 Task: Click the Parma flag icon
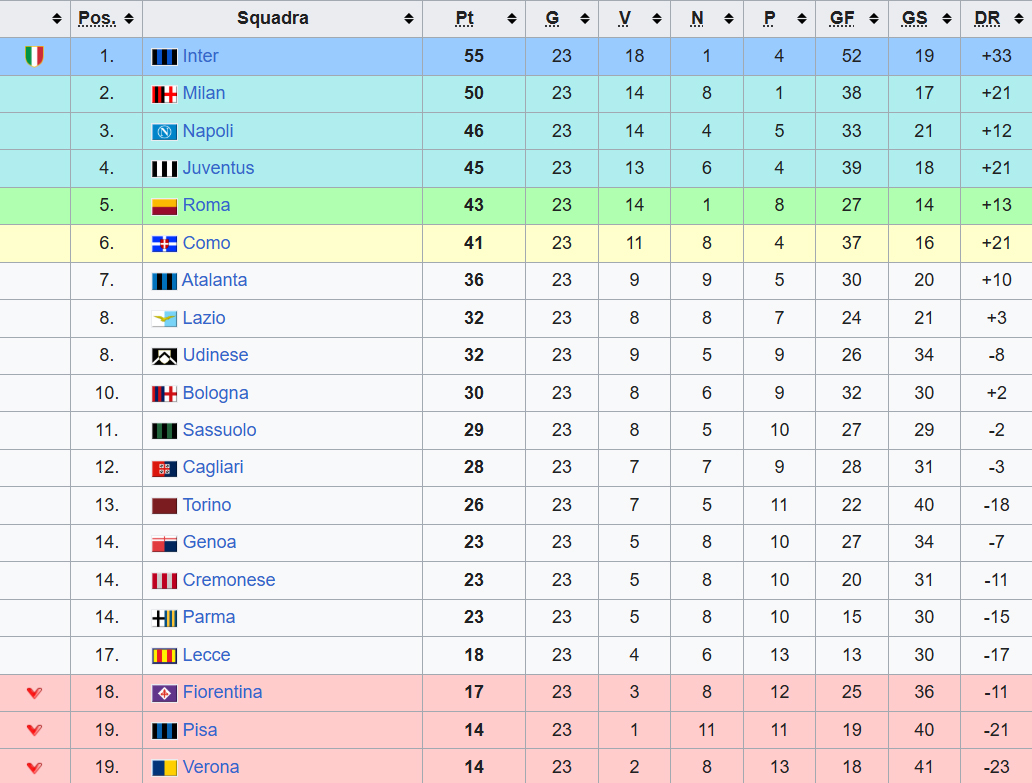(164, 618)
